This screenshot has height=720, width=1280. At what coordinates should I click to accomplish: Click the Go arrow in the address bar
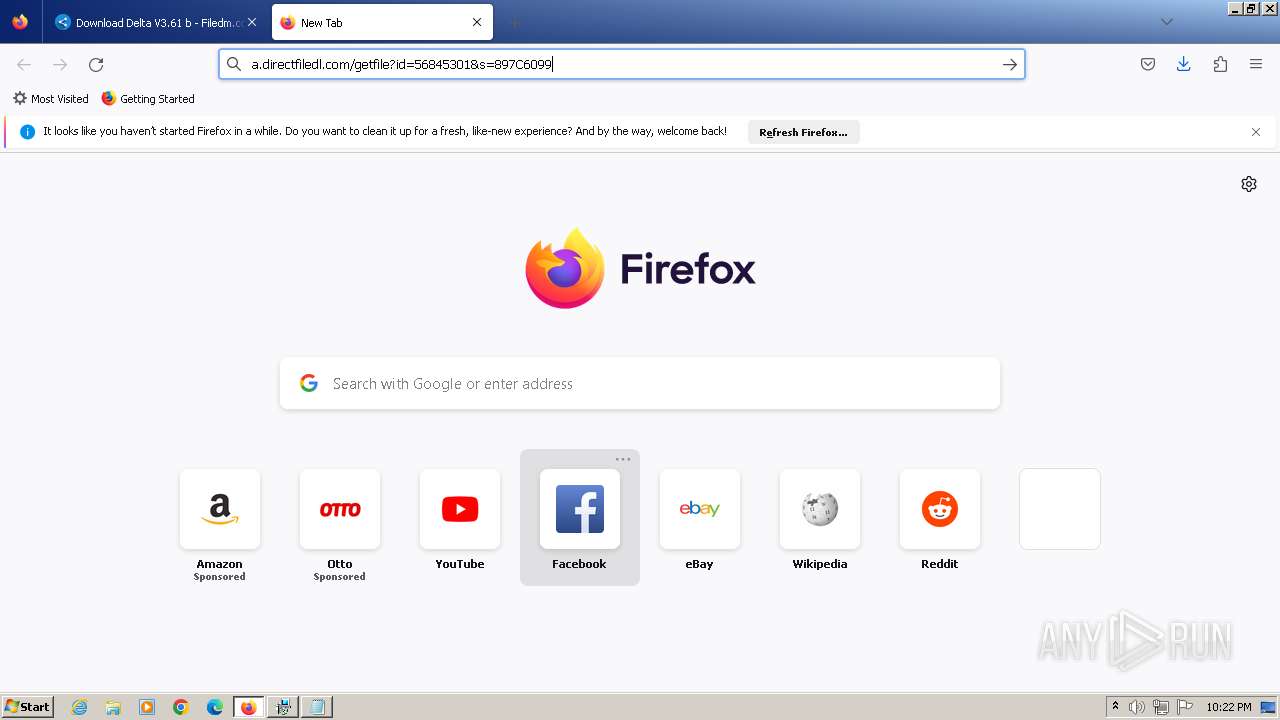[1010, 64]
